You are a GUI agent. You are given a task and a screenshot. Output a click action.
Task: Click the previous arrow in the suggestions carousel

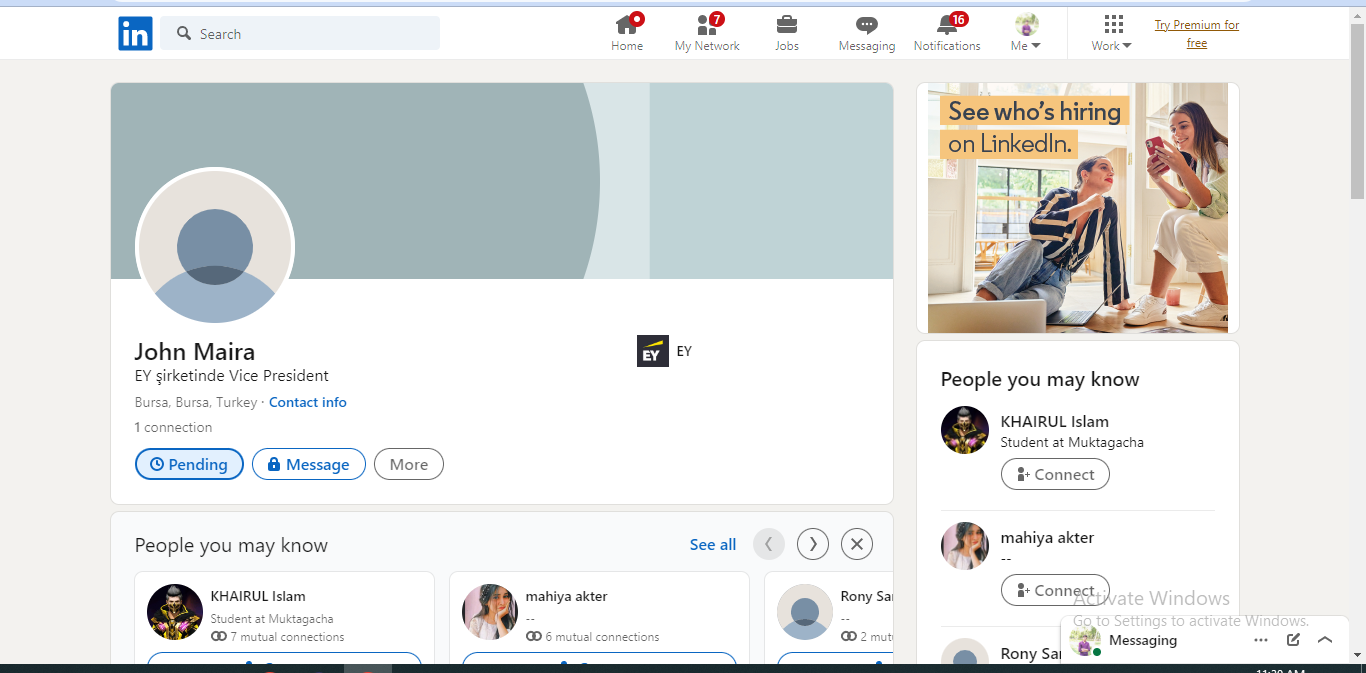[769, 544]
